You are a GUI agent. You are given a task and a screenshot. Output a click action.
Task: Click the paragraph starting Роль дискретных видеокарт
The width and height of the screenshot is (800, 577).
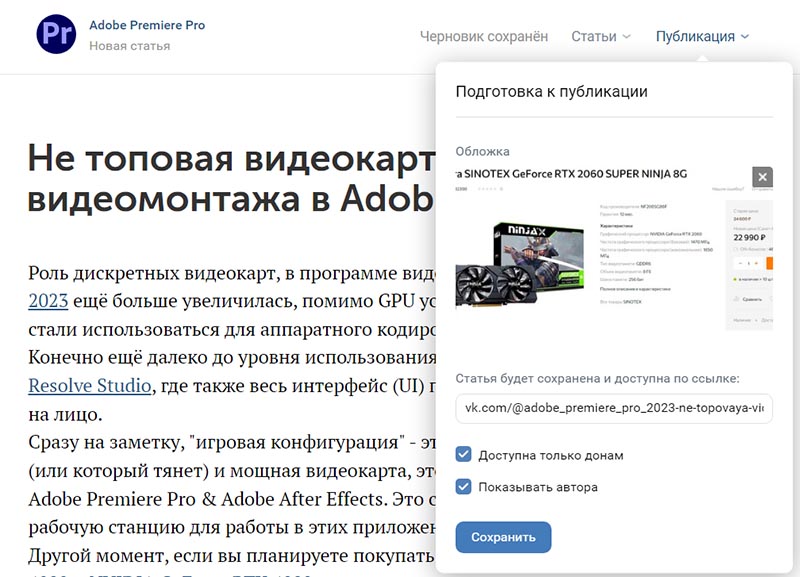(x=232, y=343)
